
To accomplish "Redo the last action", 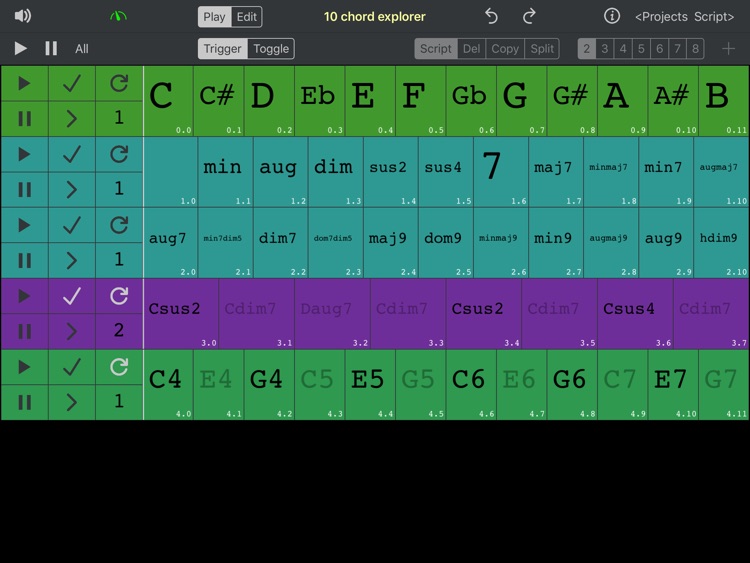I will (x=529, y=16).
